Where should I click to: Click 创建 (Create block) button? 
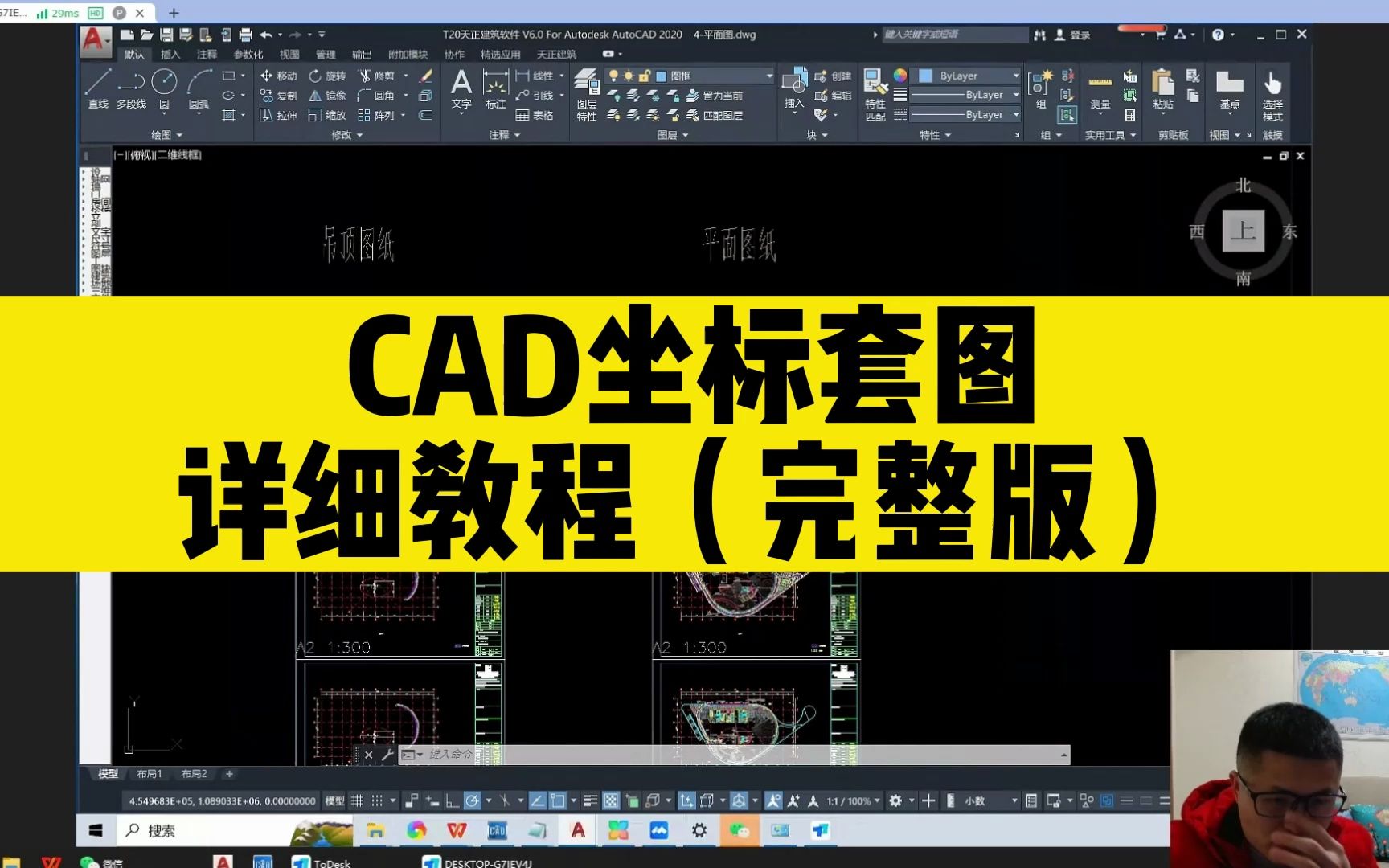833,76
